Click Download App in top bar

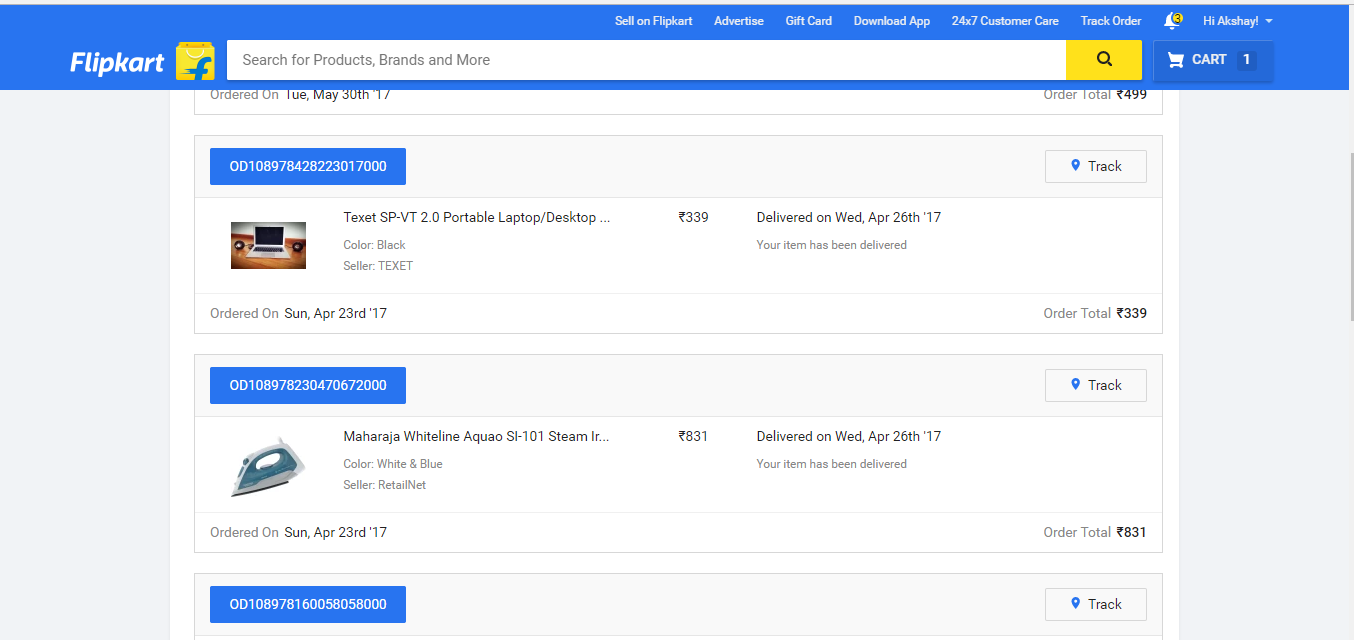coord(892,21)
